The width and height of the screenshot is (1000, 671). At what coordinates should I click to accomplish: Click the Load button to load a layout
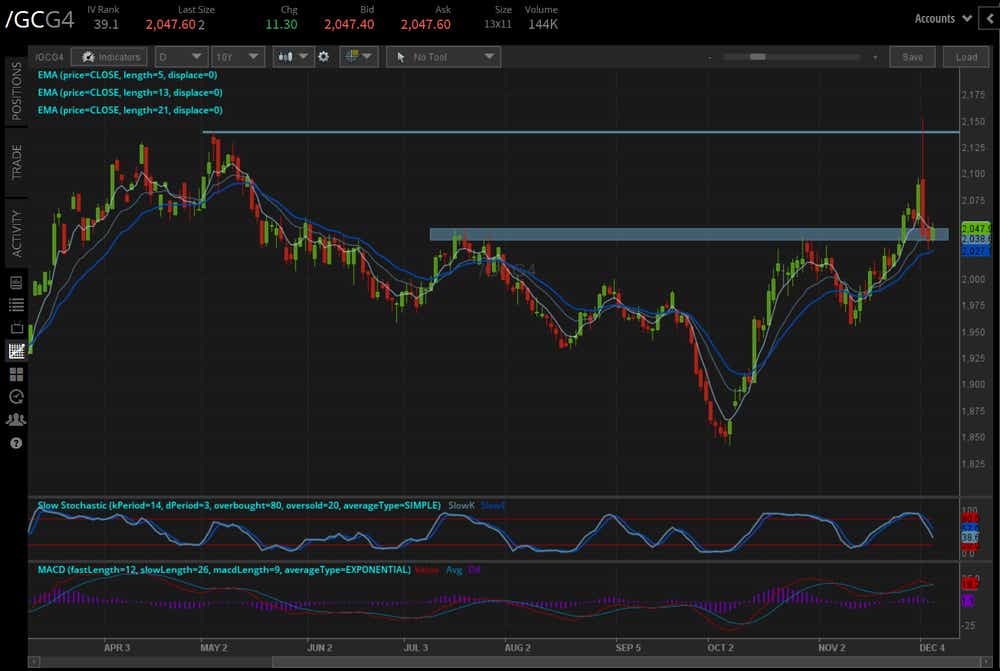pyautogui.click(x=966, y=57)
